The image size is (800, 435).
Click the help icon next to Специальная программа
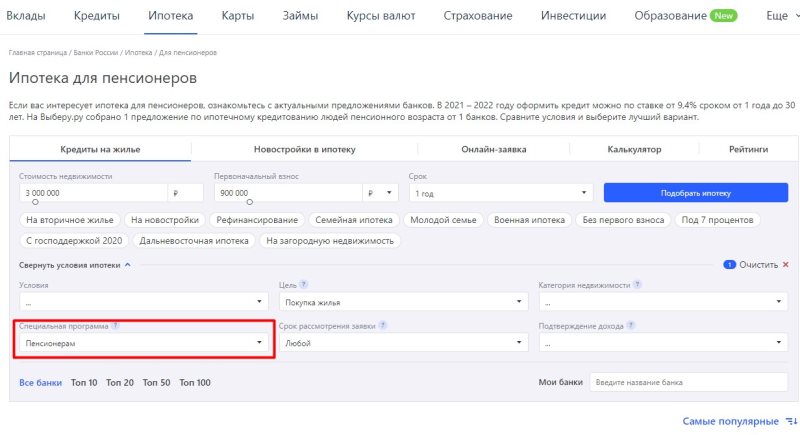116,326
